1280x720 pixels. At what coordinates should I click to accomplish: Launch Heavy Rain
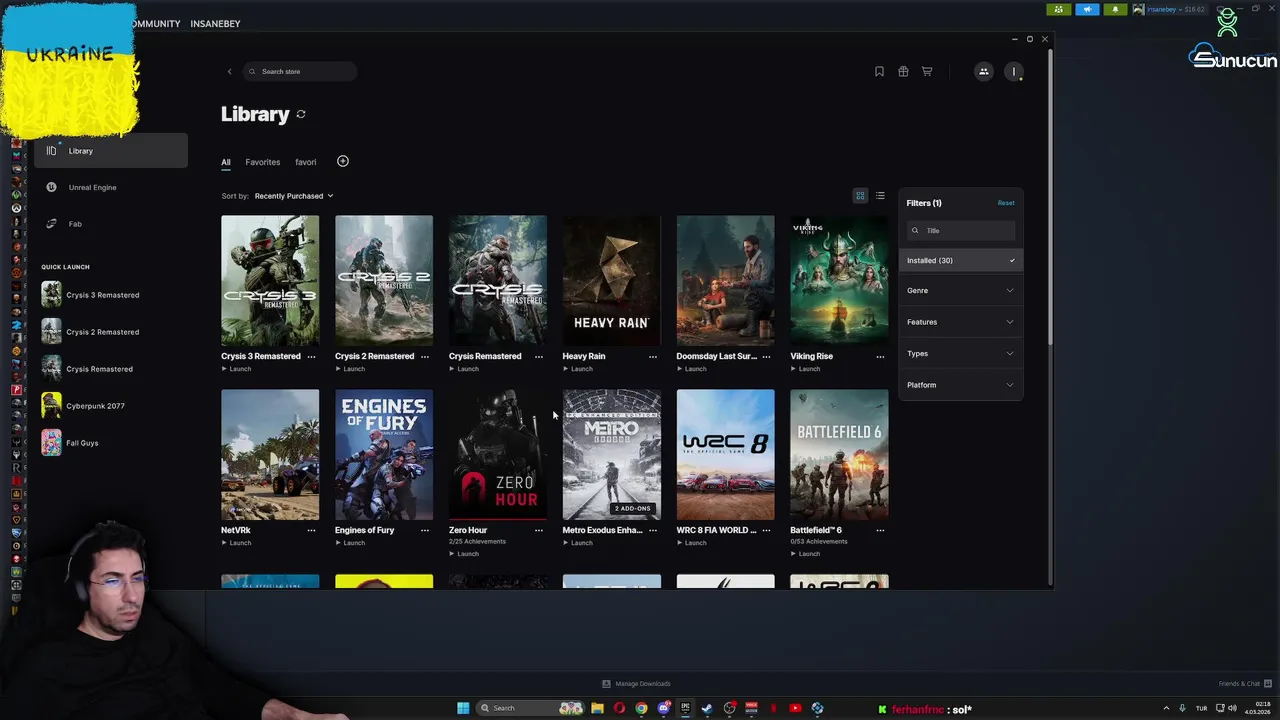pos(578,369)
